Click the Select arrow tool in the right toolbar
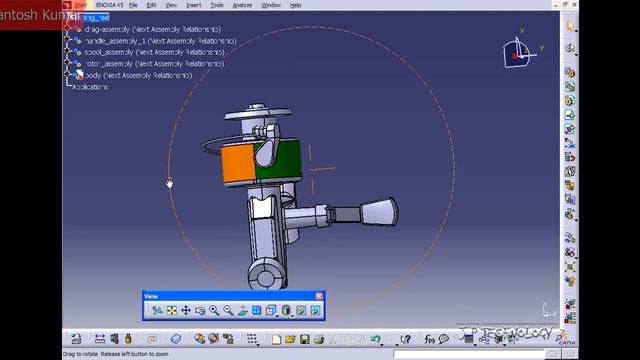Viewport: 640px width, 360px height. [x=570, y=26]
